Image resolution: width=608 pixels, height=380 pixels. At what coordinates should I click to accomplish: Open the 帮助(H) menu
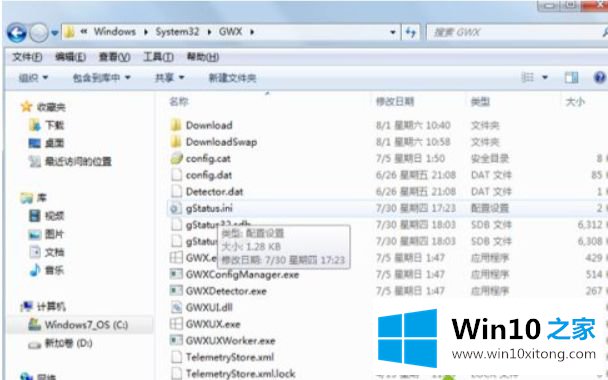(x=203, y=57)
